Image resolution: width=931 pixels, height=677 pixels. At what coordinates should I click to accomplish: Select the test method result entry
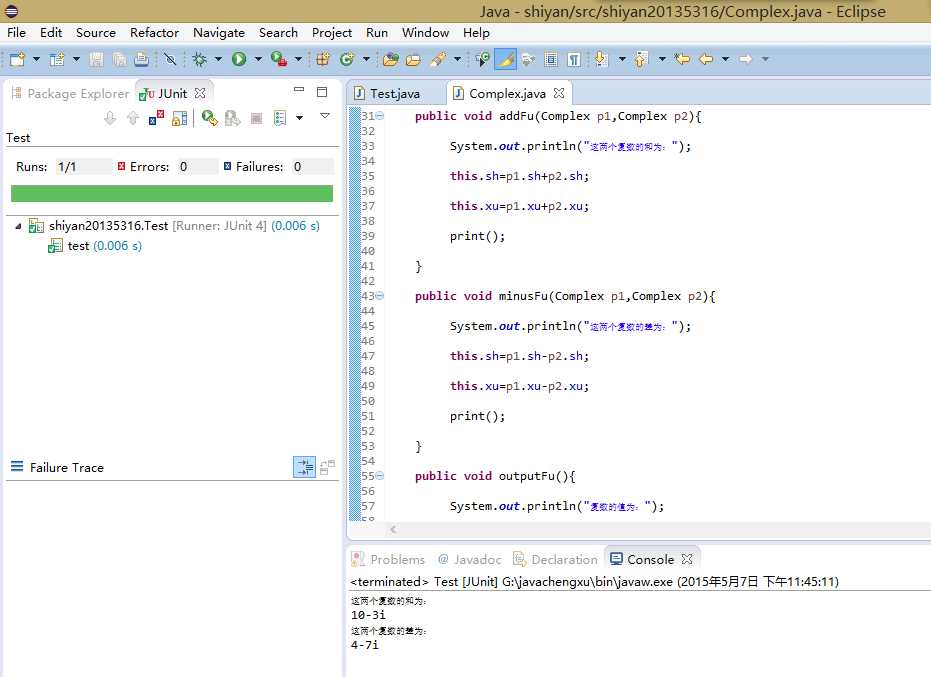pyautogui.click(x=78, y=246)
